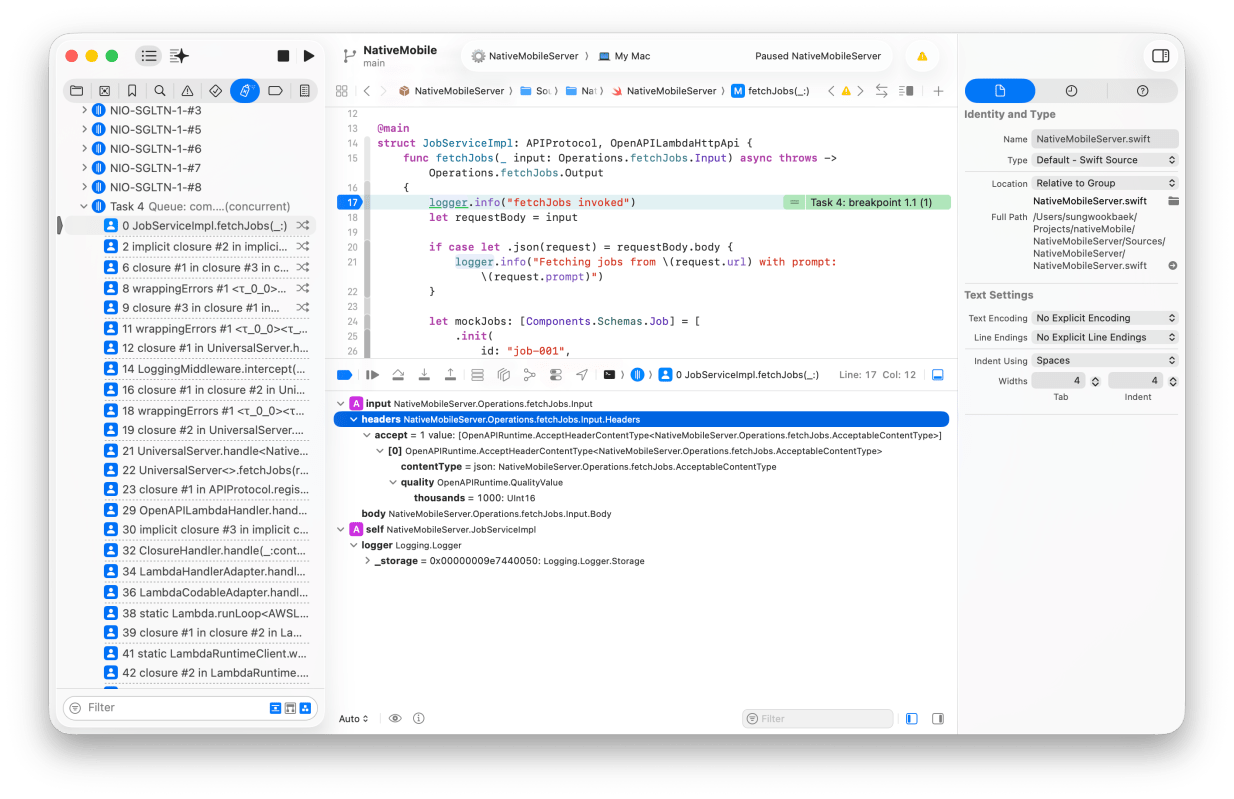This screenshot has width=1234, height=799.
Task: Toggle breakpoint activation in debug bar
Action: click(x=344, y=375)
